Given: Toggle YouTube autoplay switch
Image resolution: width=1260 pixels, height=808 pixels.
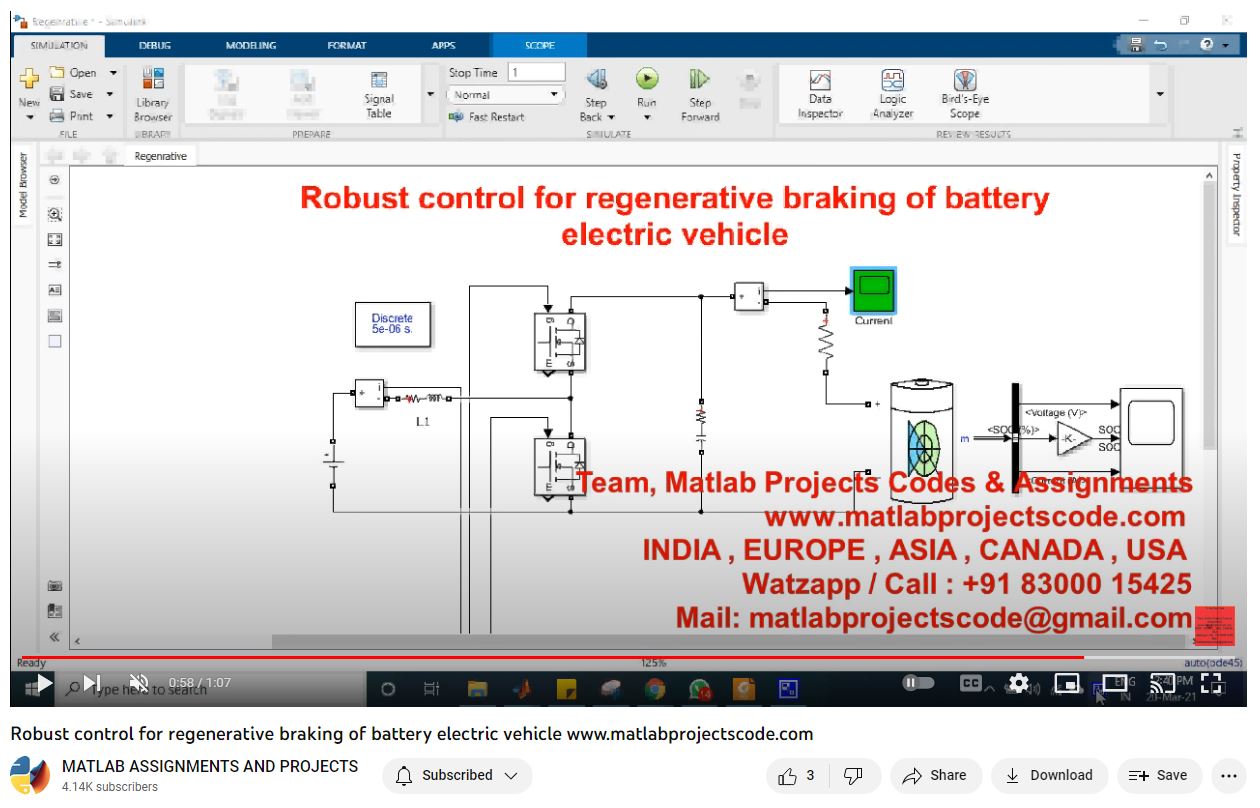Looking at the screenshot, I should 918,683.
